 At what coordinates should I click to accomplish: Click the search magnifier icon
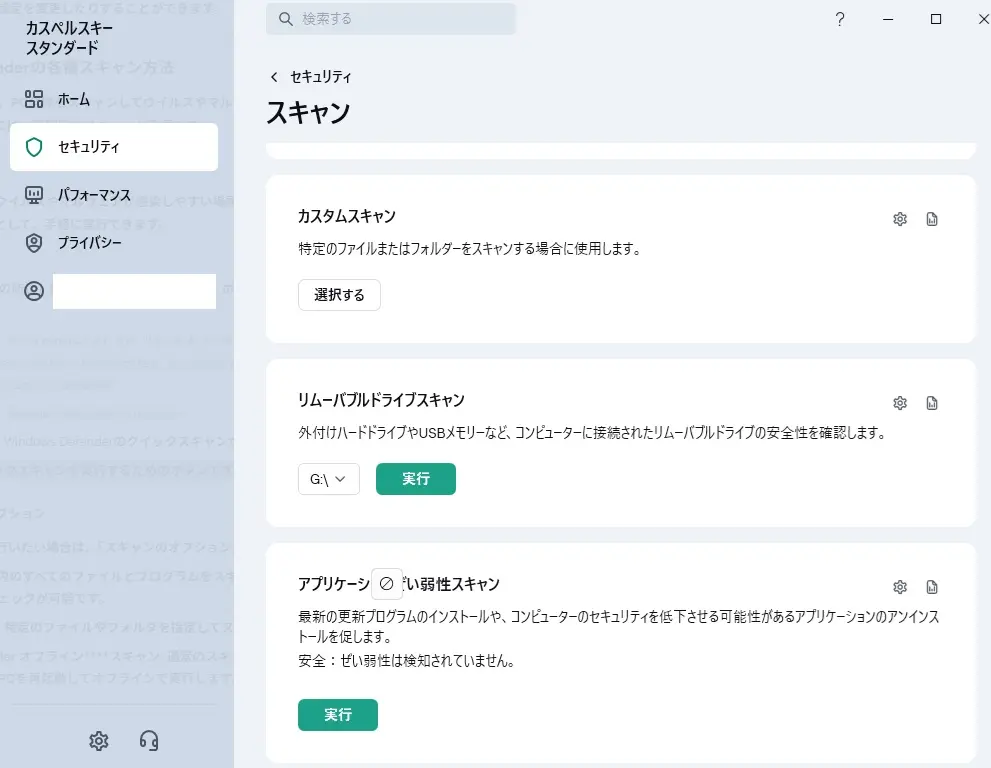coord(286,19)
